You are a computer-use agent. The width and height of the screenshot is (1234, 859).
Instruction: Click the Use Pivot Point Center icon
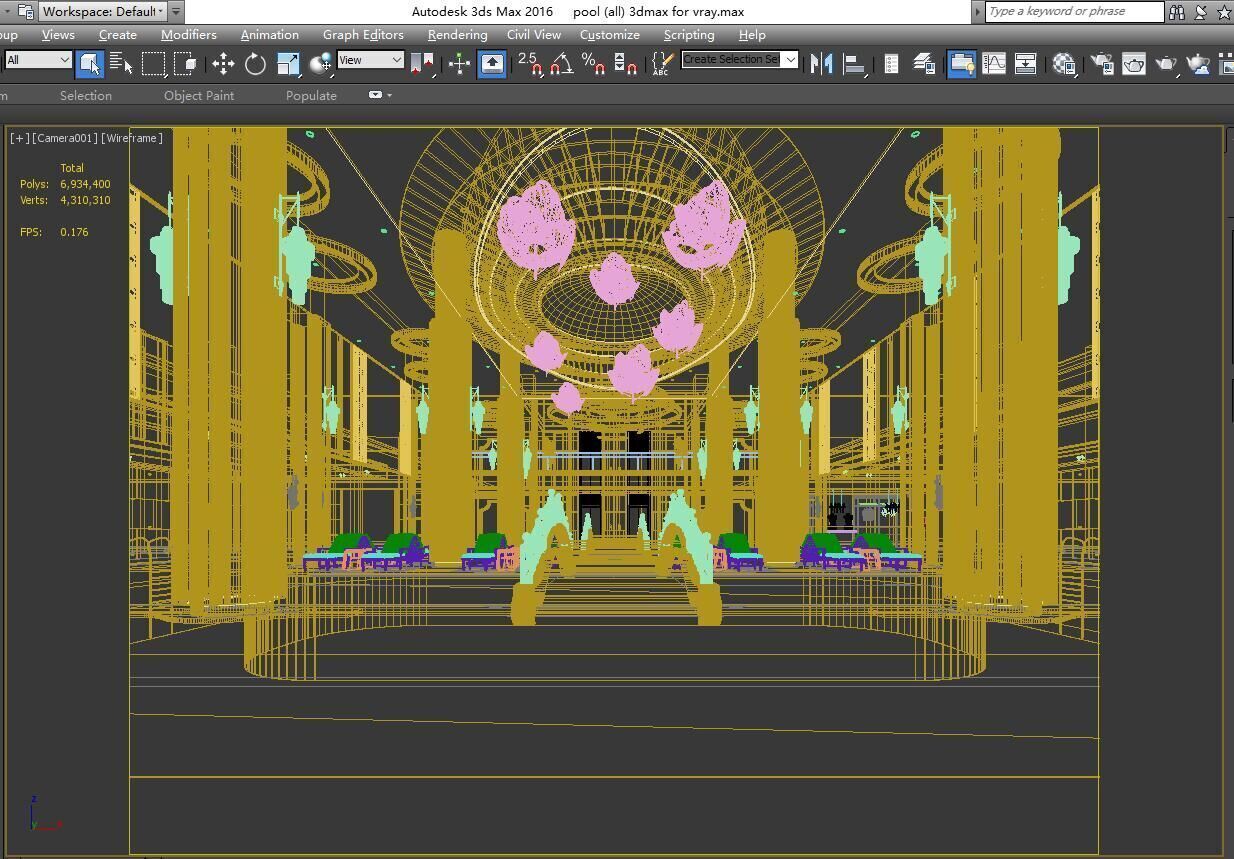[422, 64]
